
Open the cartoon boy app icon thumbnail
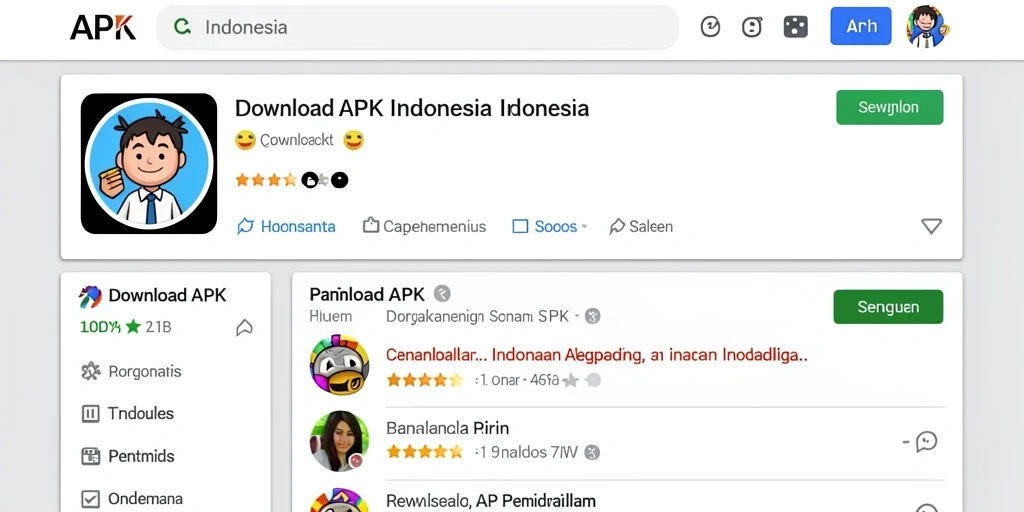pos(149,163)
